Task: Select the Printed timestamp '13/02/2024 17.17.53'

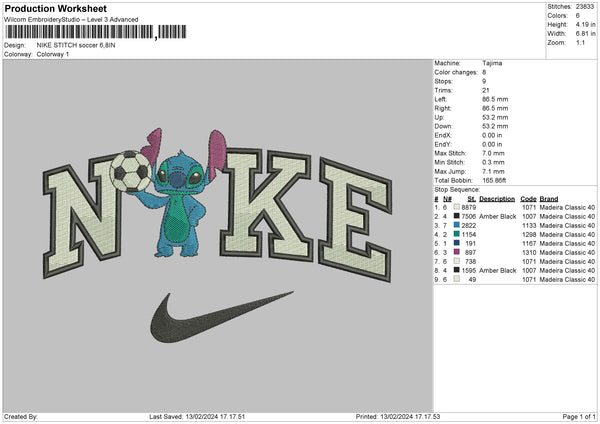Action: [410, 416]
